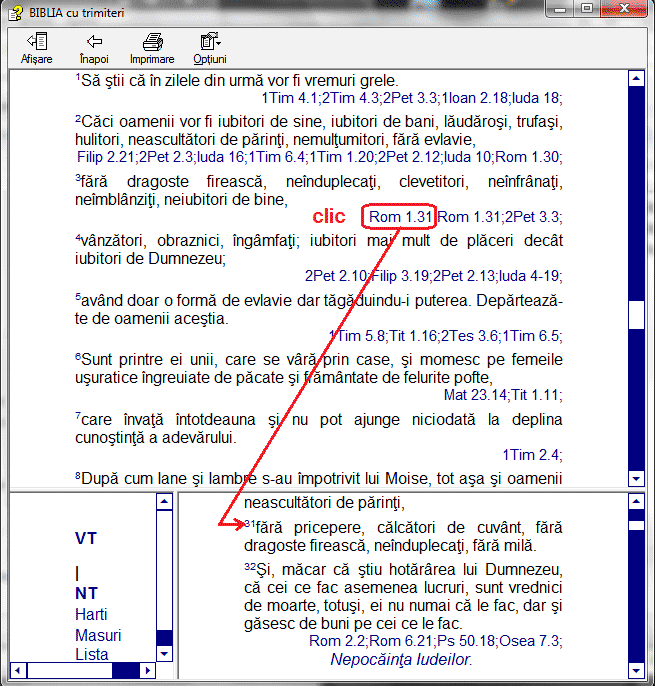Click the lower verse pane scrollbar thumb
Screen dimensions: 655x686
[636, 525]
